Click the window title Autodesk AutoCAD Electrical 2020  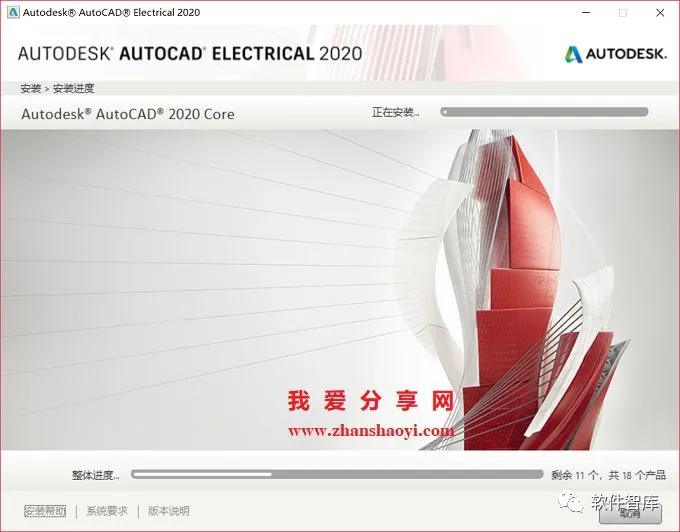click(x=111, y=13)
